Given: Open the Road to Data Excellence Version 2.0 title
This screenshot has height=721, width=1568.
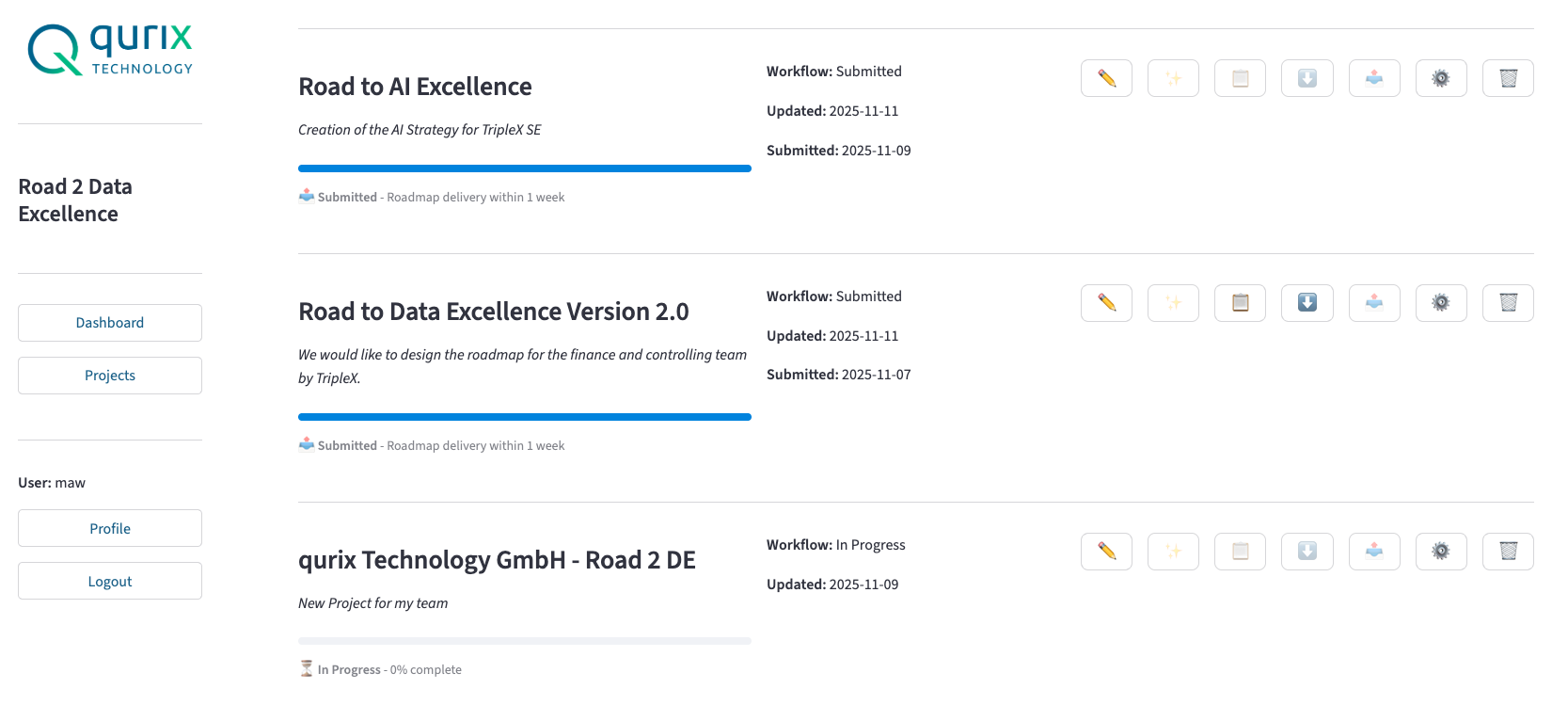Looking at the screenshot, I should tap(493, 311).
